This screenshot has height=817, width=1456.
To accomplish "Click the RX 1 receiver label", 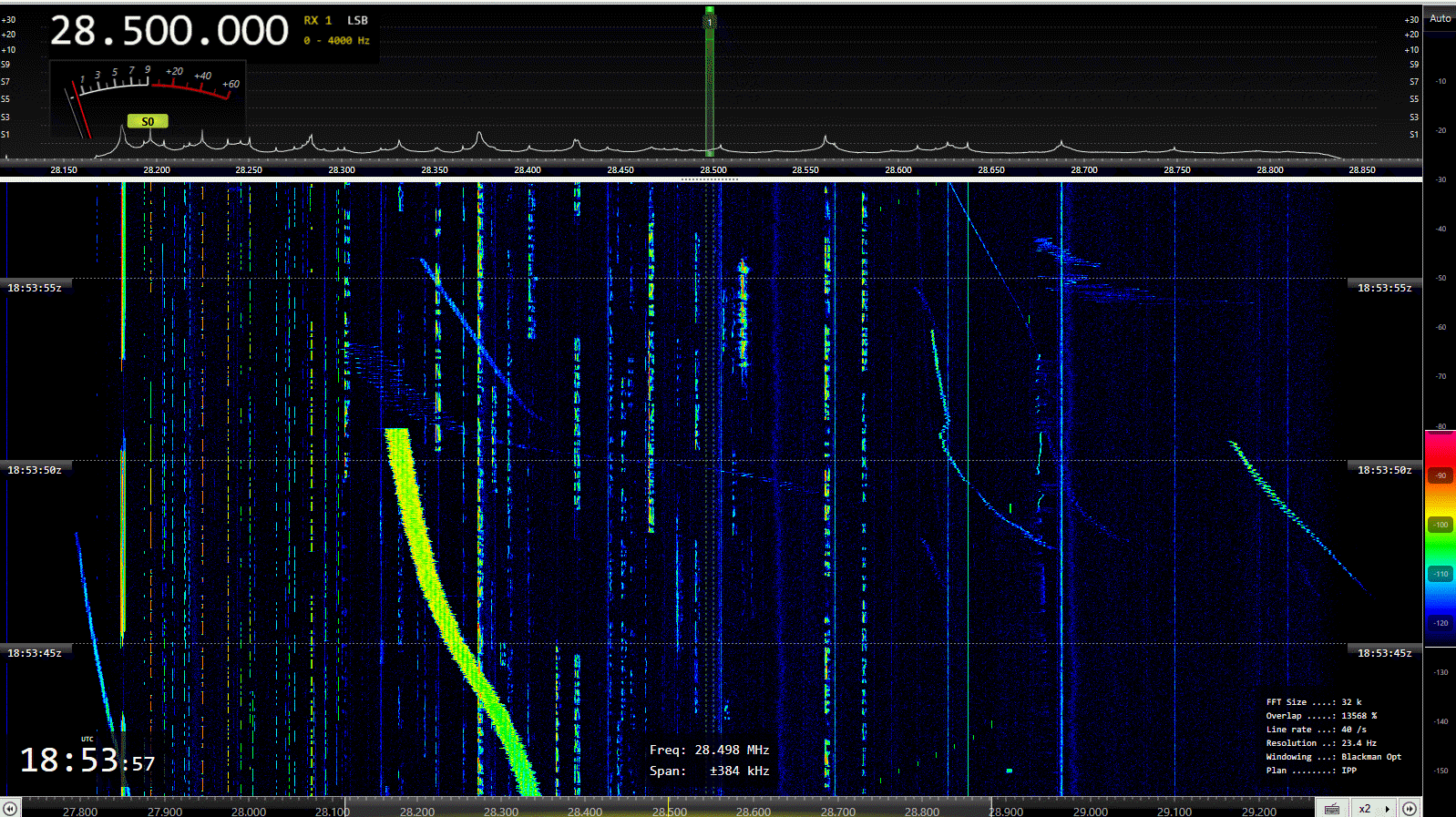I will pos(318,20).
